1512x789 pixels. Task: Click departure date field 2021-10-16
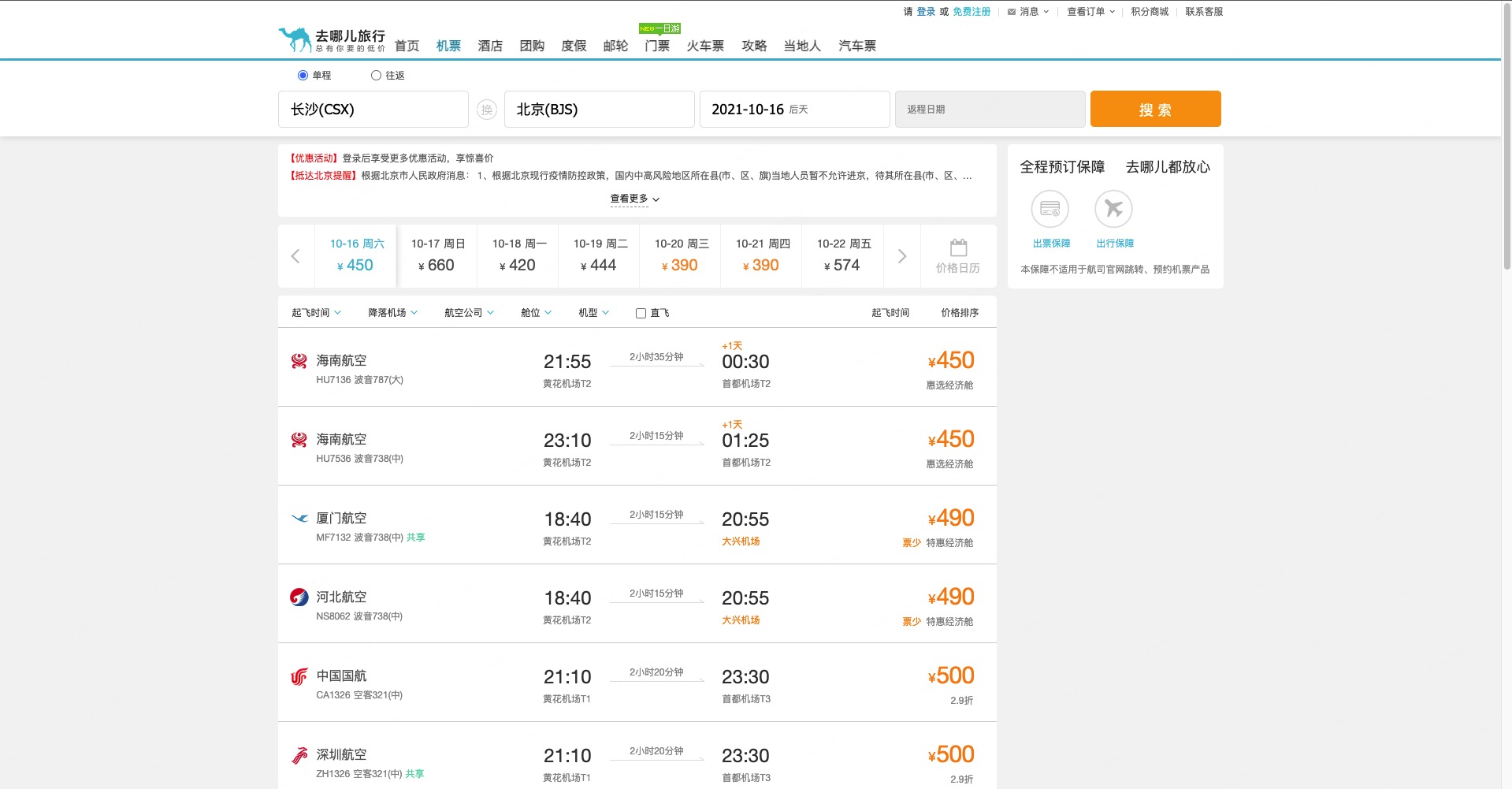click(x=795, y=109)
